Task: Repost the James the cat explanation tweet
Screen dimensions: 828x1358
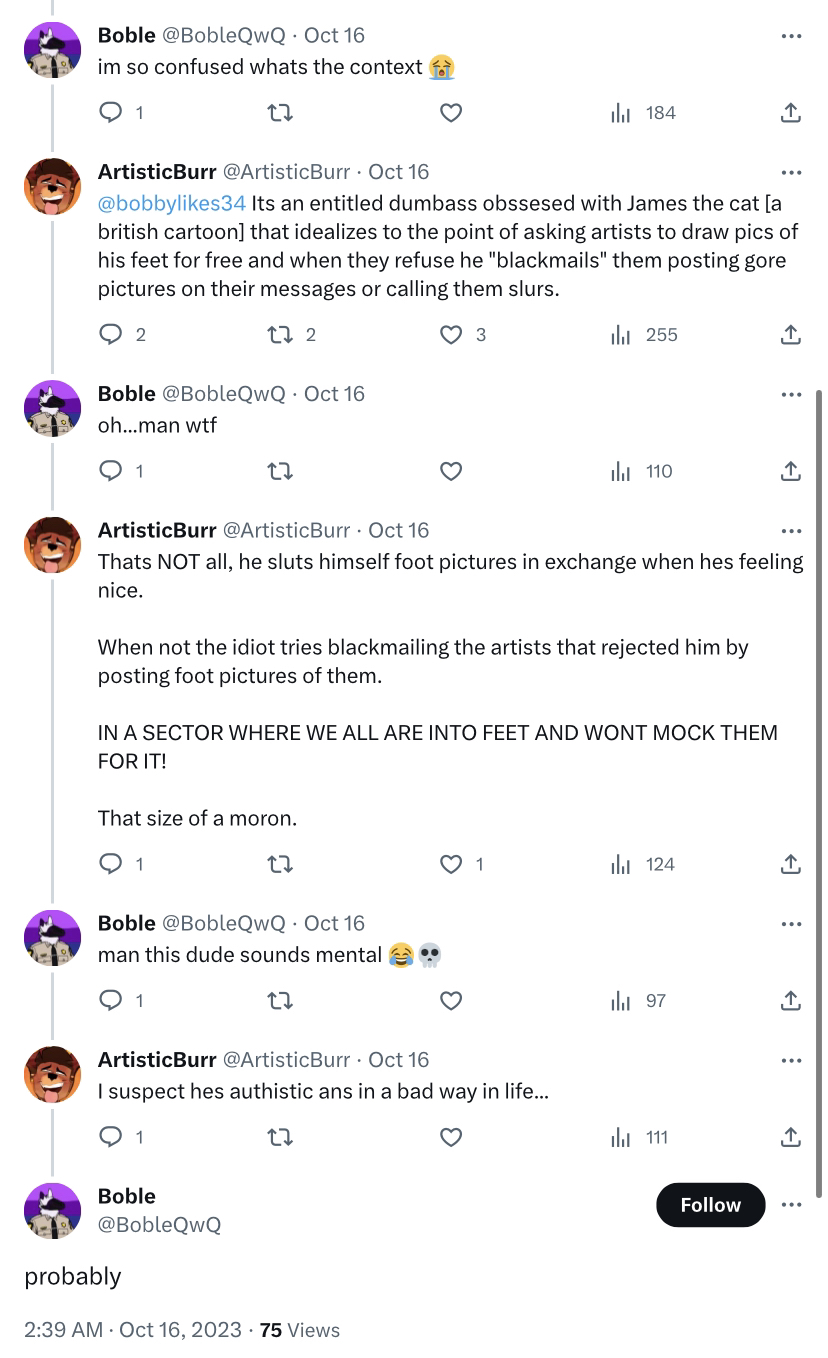Action: click(281, 335)
